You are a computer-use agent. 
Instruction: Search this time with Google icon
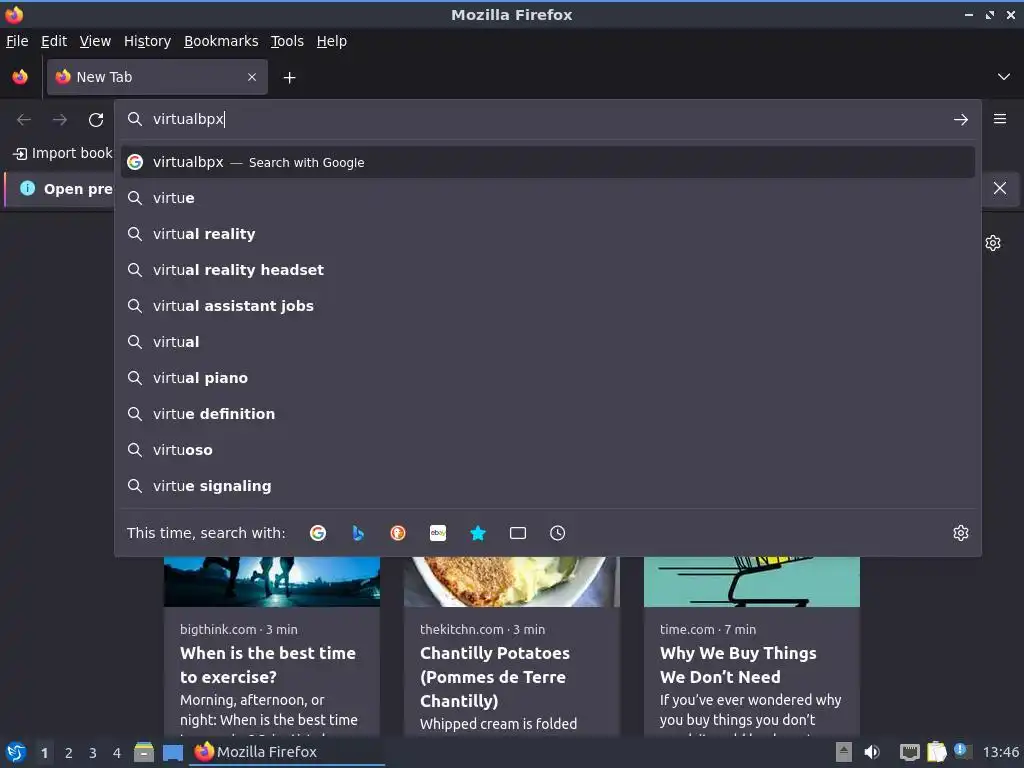pyautogui.click(x=318, y=533)
